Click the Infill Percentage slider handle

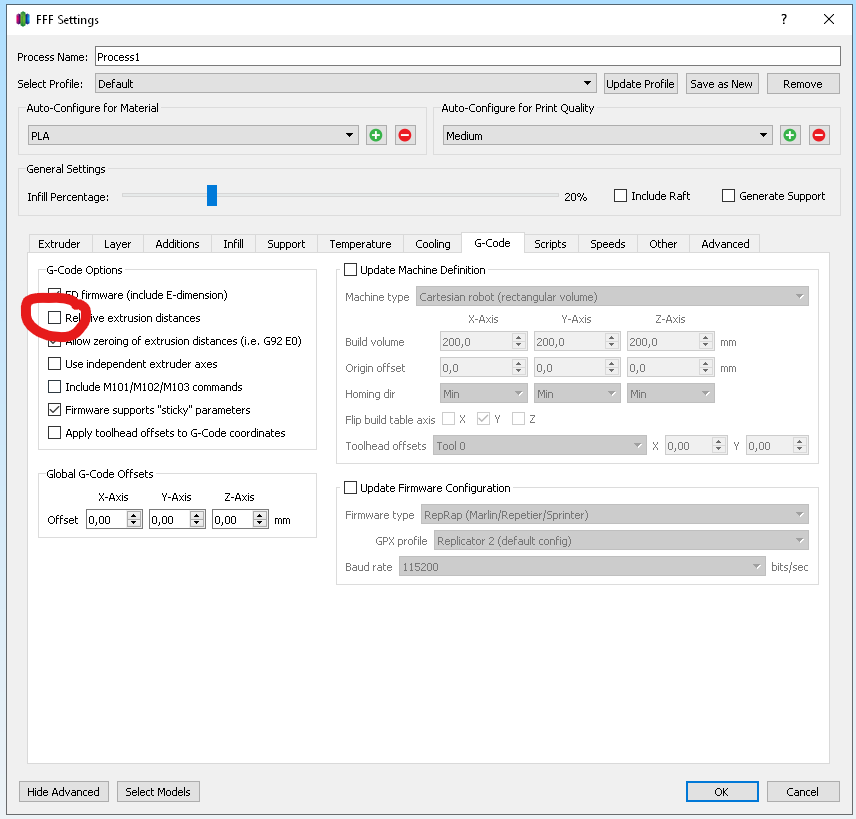pyautogui.click(x=212, y=195)
